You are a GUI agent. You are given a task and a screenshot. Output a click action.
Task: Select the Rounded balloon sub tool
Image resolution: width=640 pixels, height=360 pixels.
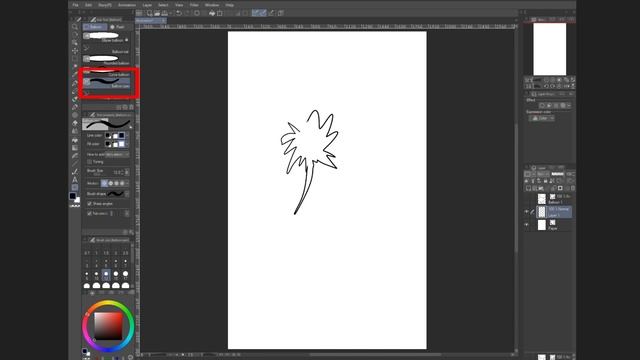coord(107,60)
